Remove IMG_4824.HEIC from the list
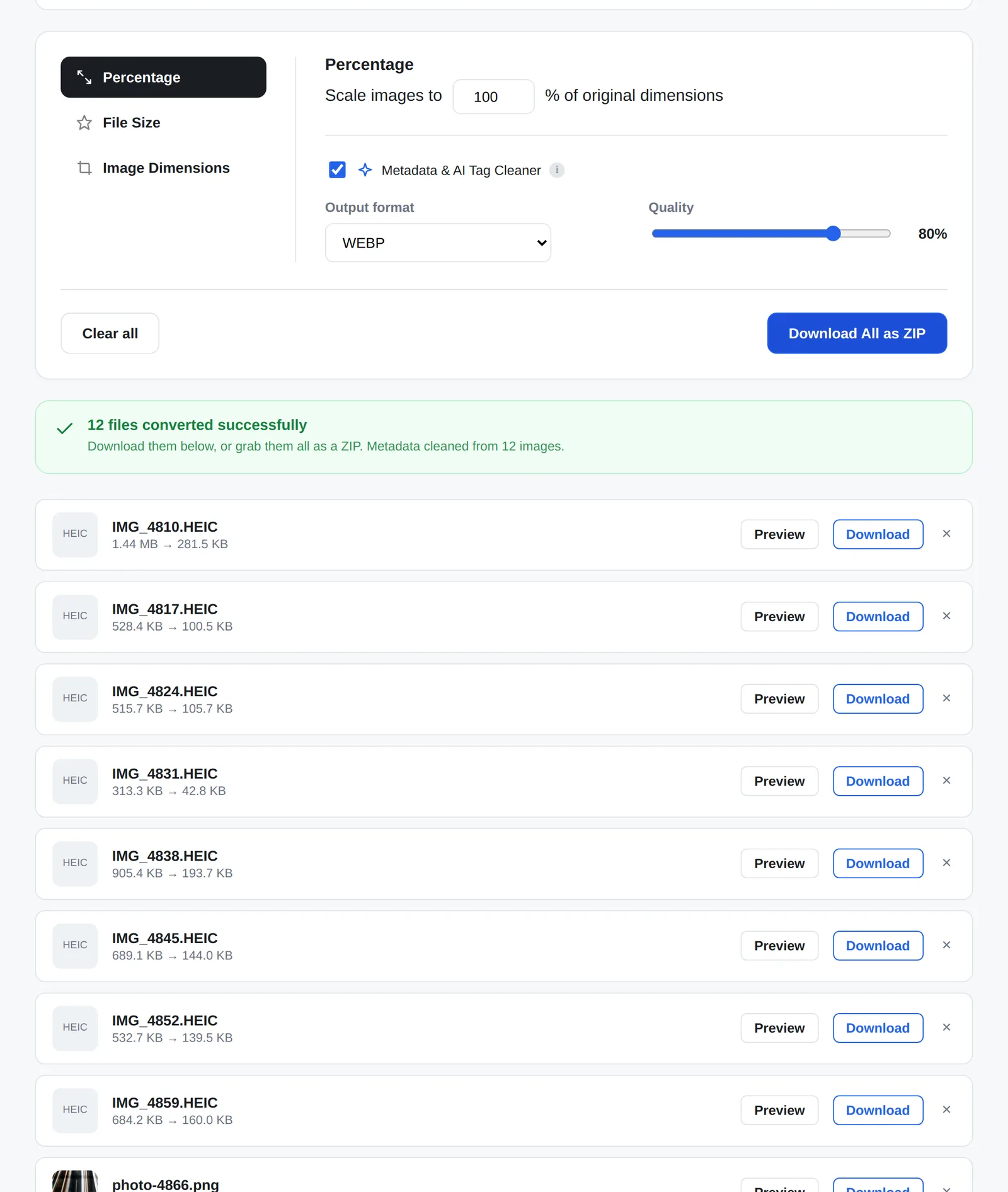Screen dimensions: 1008x1192 (946, 698)
